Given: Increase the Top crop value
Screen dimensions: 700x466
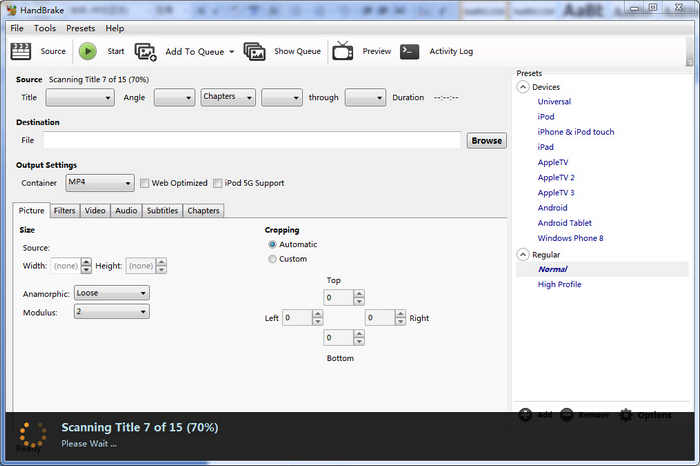Looking at the screenshot, I should point(359,294).
